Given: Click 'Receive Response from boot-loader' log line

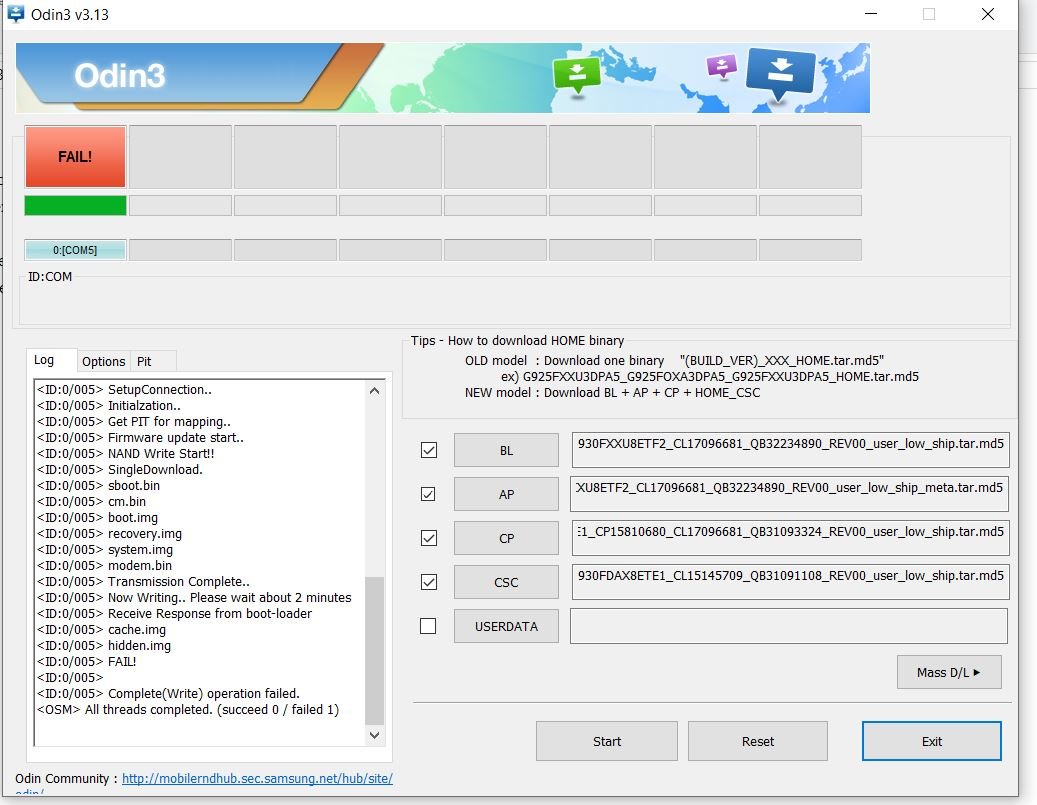Looking at the screenshot, I should coord(175,613).
